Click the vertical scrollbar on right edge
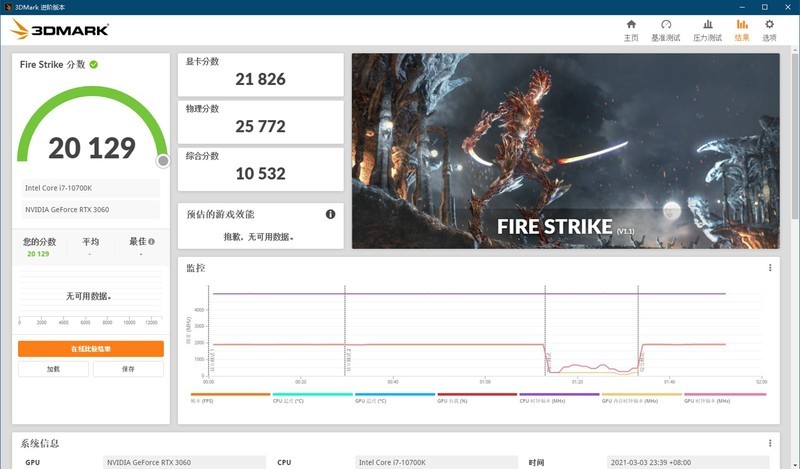800x469 pixels. point(795,135)
